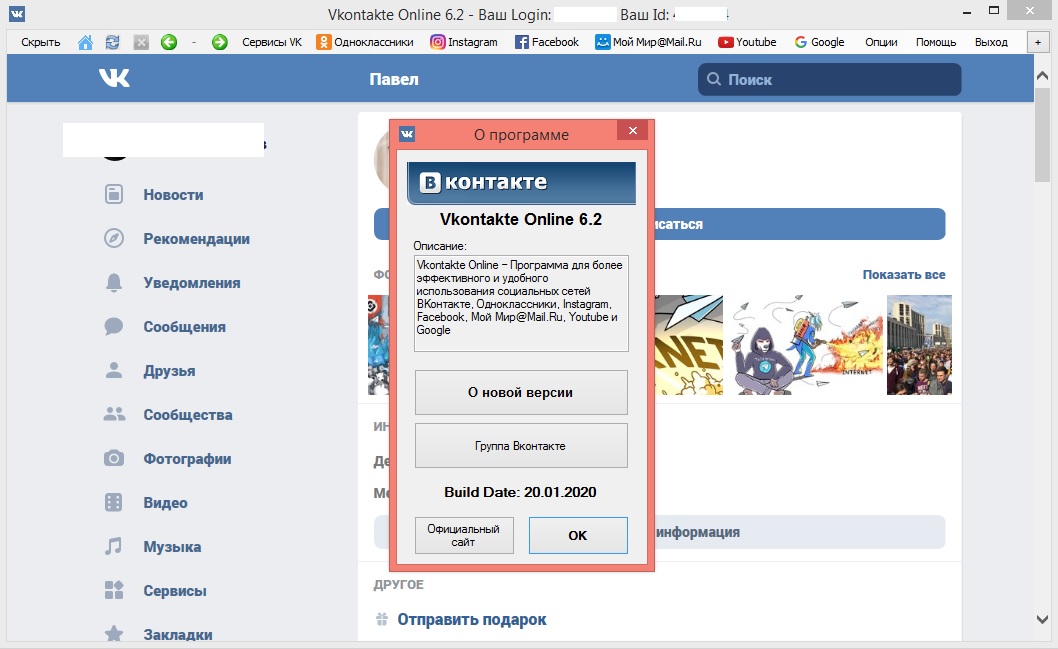The height and width of the screenshot is (649, 1058).
Task: Open the crowd photo thumbnail
Action: click(919, 345)
